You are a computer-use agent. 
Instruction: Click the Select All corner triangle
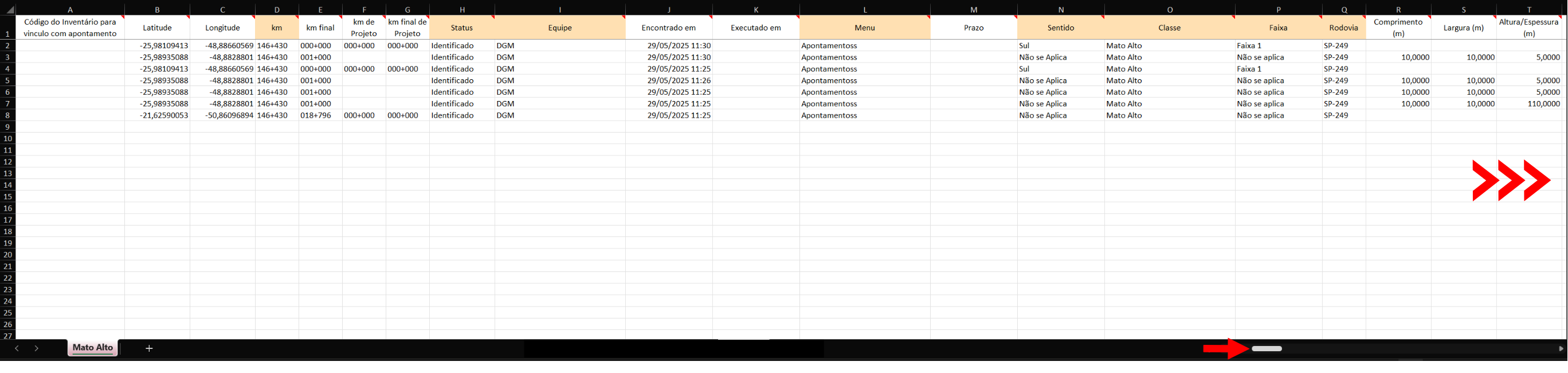tap(9, 10)
